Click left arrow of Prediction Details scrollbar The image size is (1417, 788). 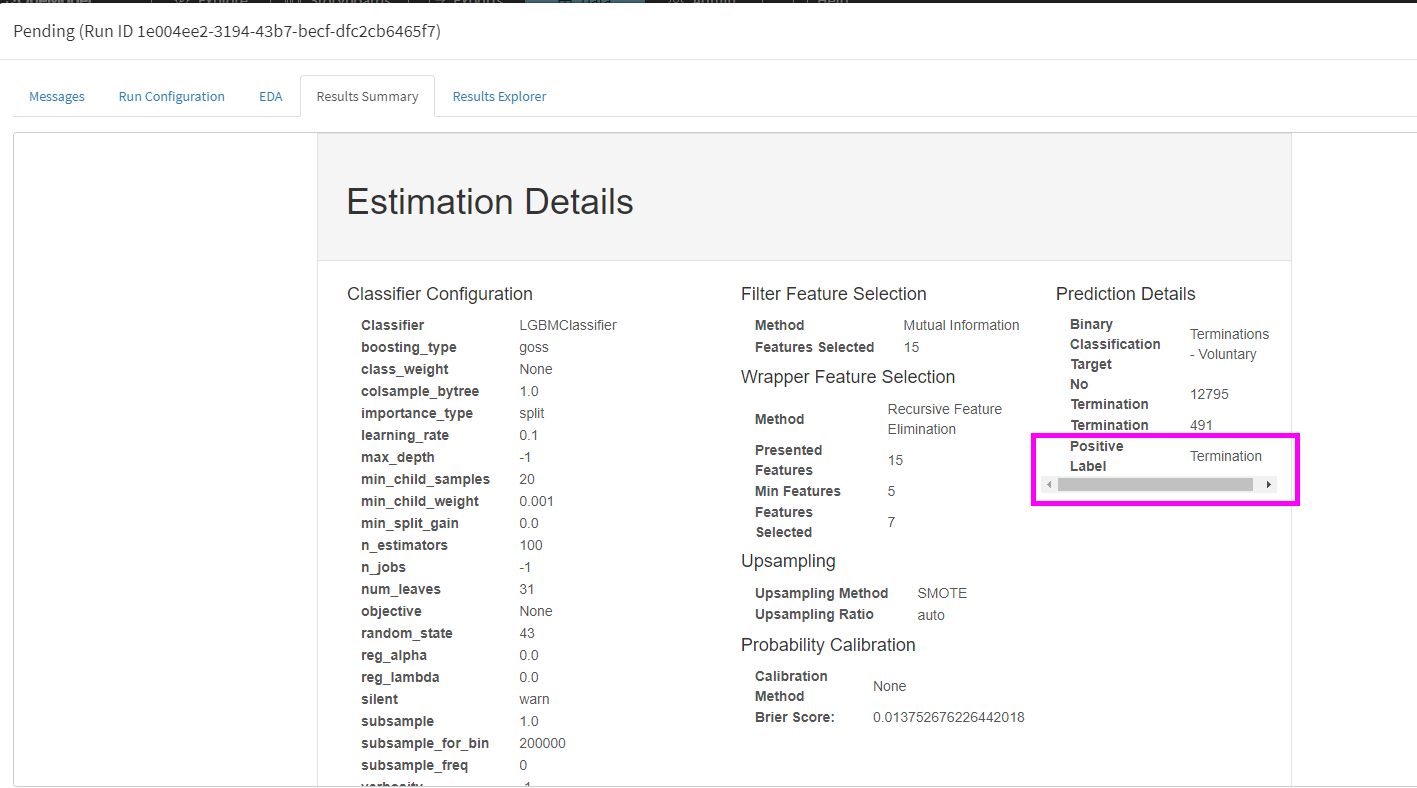(x=1048, y=485)
